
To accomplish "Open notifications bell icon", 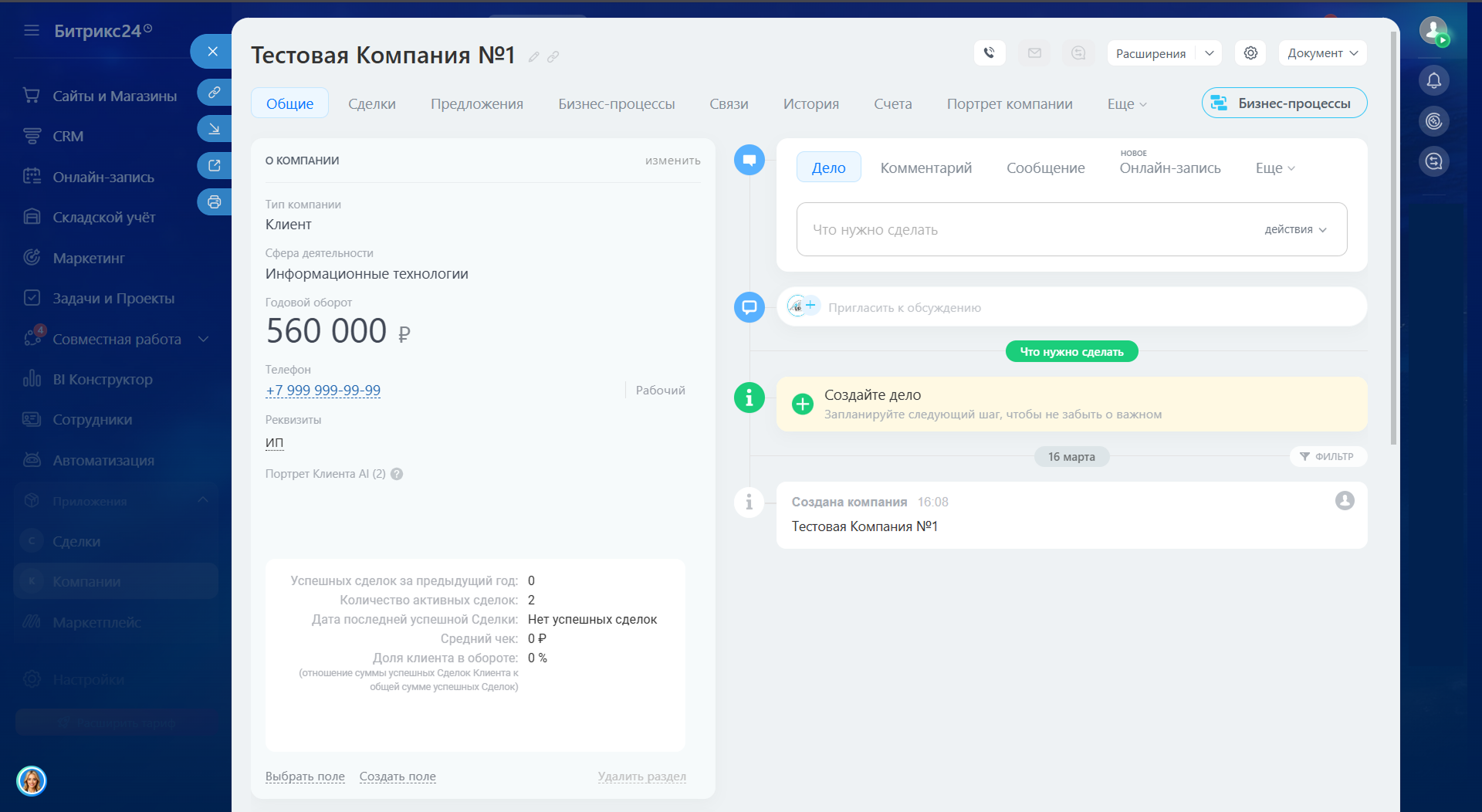I will coord(1433,81).
